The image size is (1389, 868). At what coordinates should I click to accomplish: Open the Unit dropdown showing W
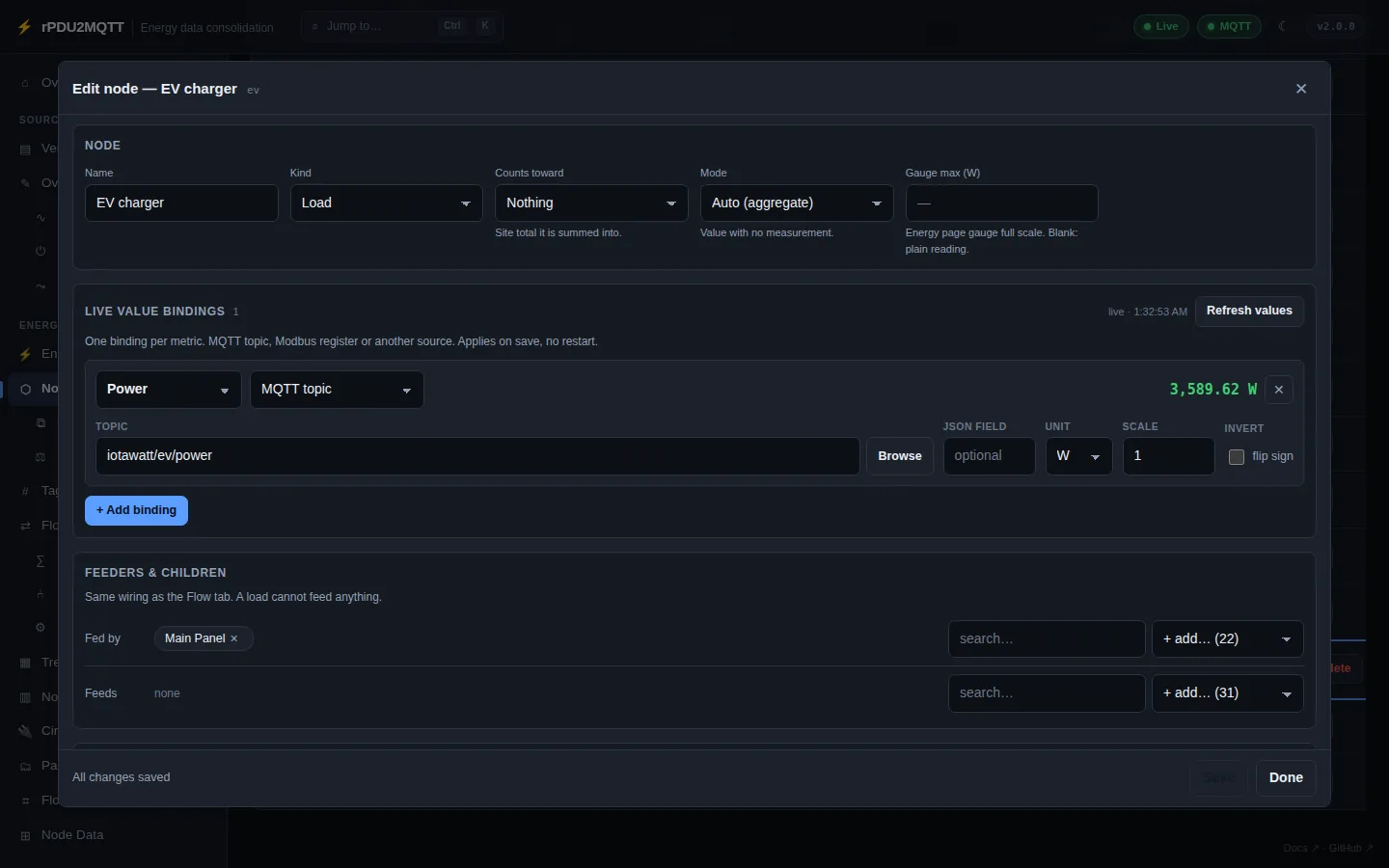(1078, 456)
